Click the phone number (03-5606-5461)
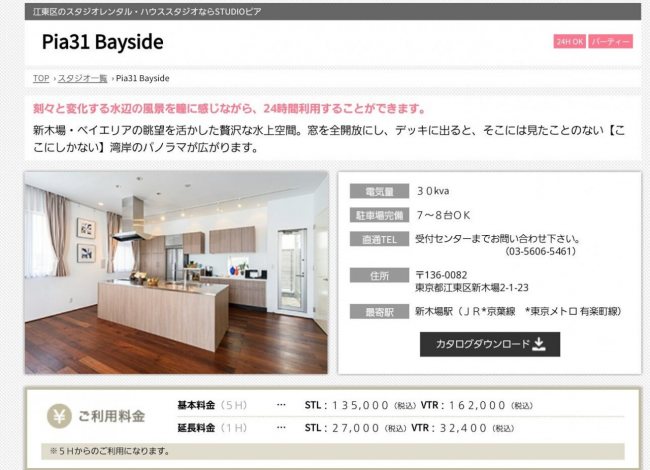 click(541, 251)
